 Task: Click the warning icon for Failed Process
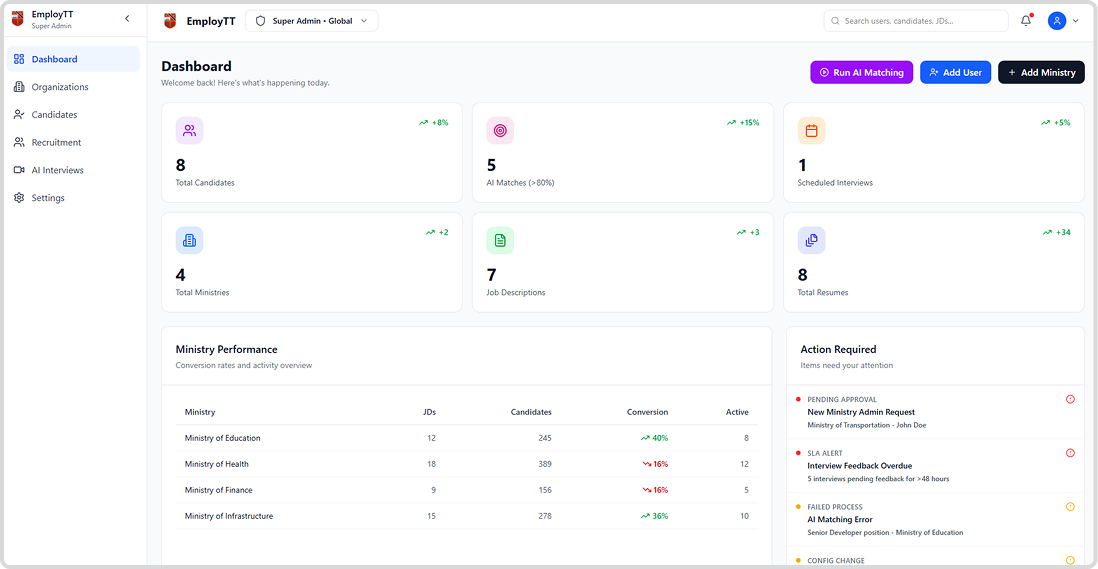point(1070,507)
